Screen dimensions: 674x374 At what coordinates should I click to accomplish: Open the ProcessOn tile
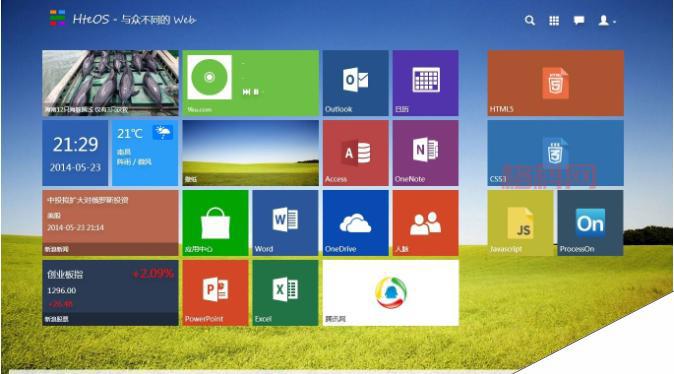click(591, 223)
